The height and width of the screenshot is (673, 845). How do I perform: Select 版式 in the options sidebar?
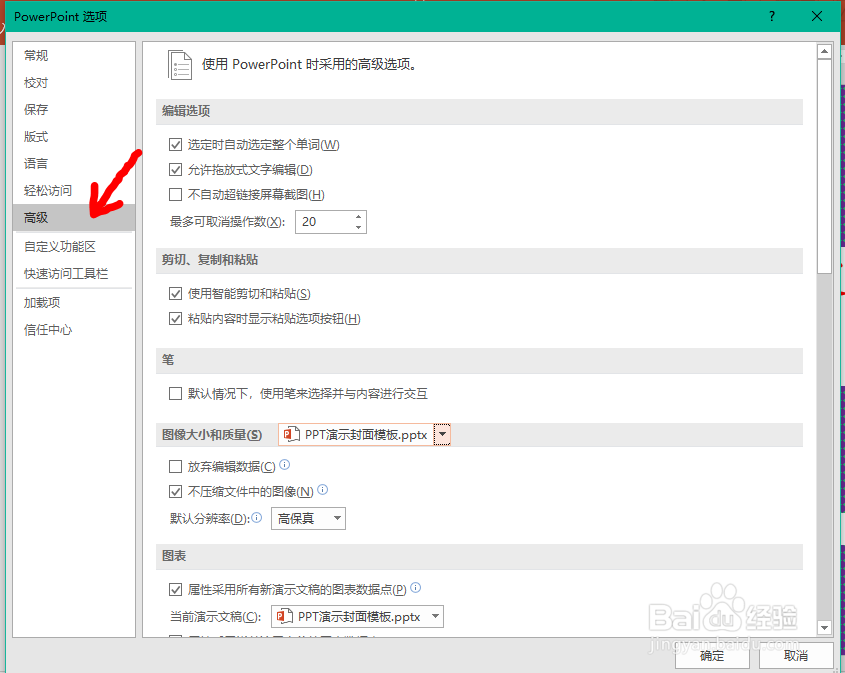point(74,136)
